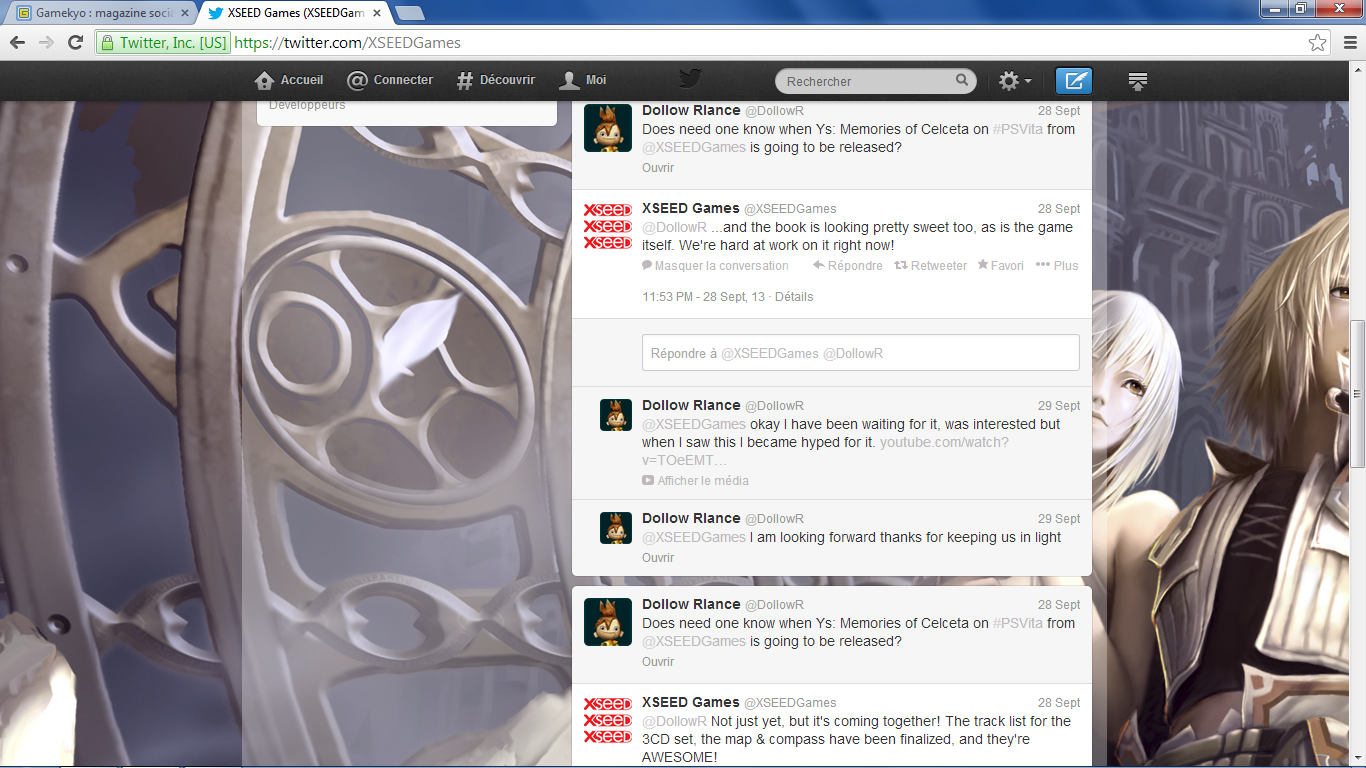This screenshot has height=768, width=1366.
Task: Click @XSEEDGames handle beside XSEED Games name
Action: click(790, 209)
